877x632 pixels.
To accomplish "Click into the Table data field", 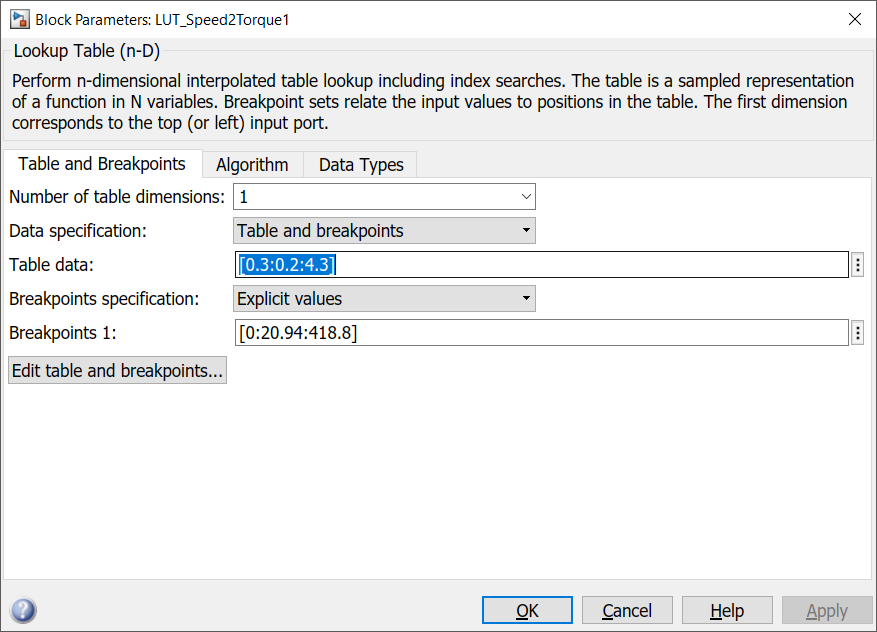I will [x=541, y=265].
